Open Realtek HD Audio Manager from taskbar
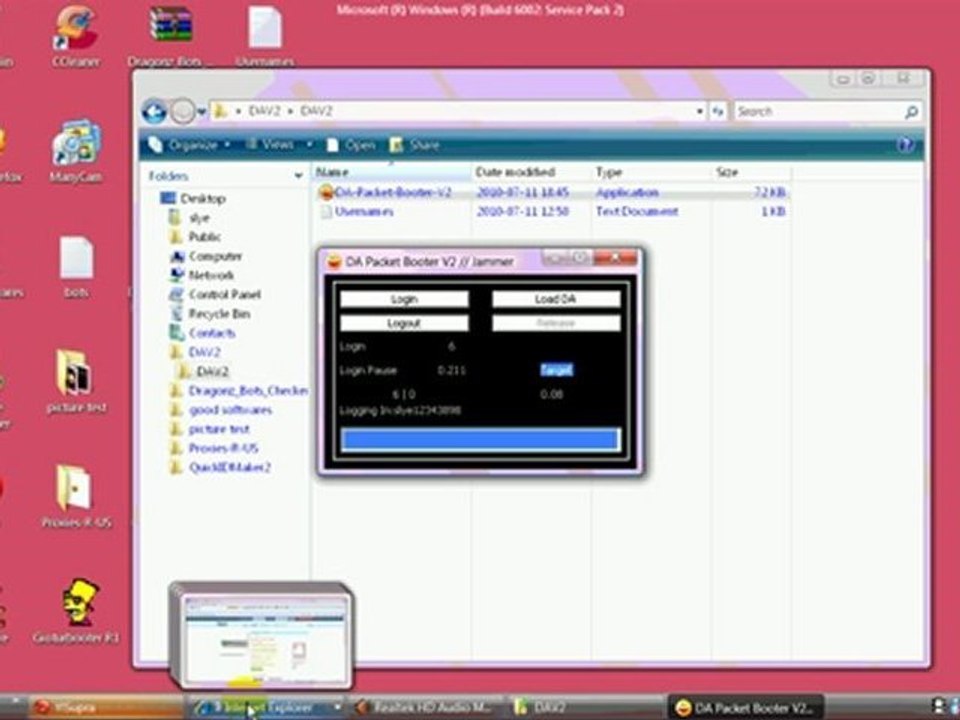 426,707
